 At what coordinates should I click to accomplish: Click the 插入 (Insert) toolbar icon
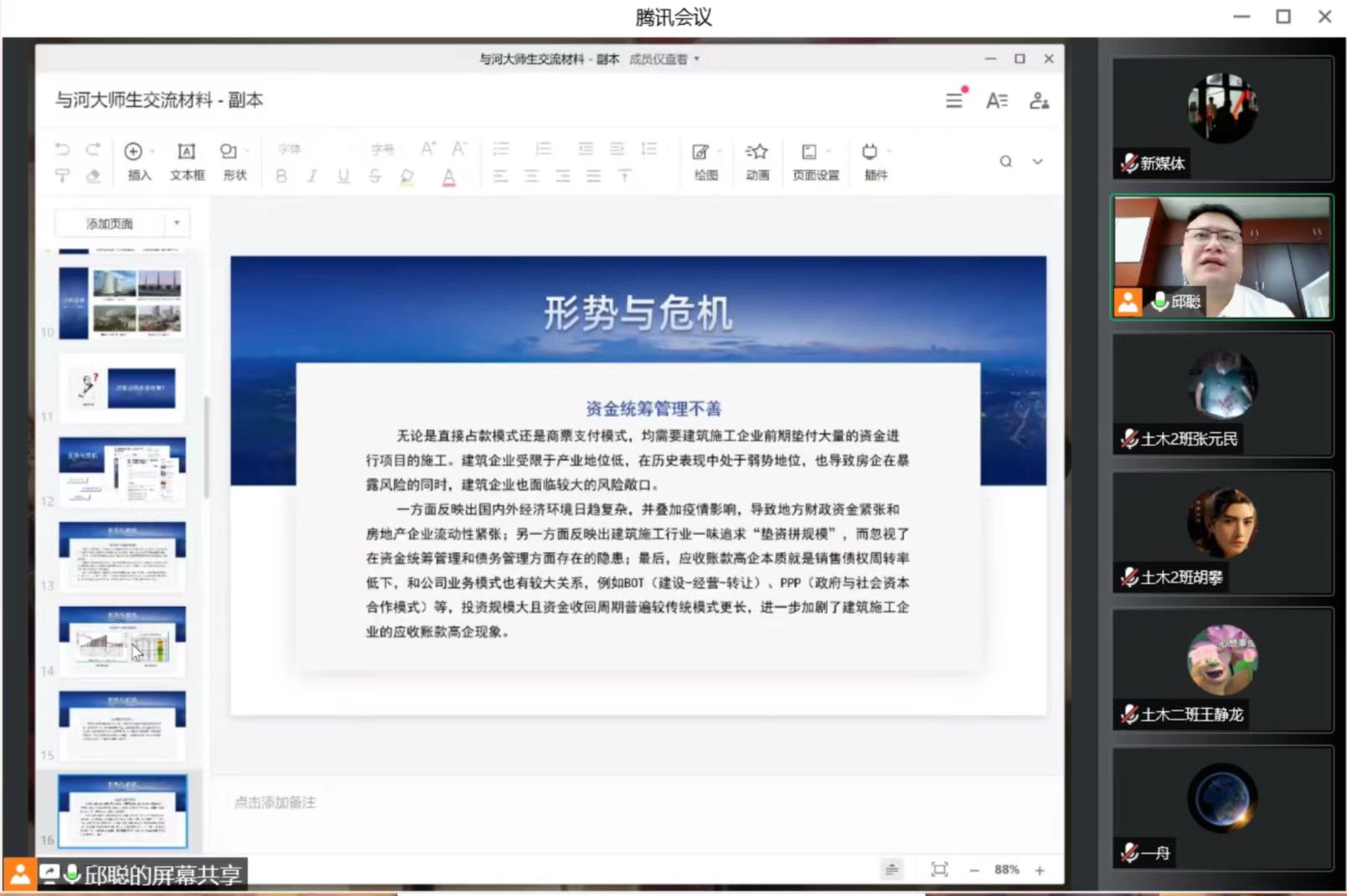[x=134, y=152]
